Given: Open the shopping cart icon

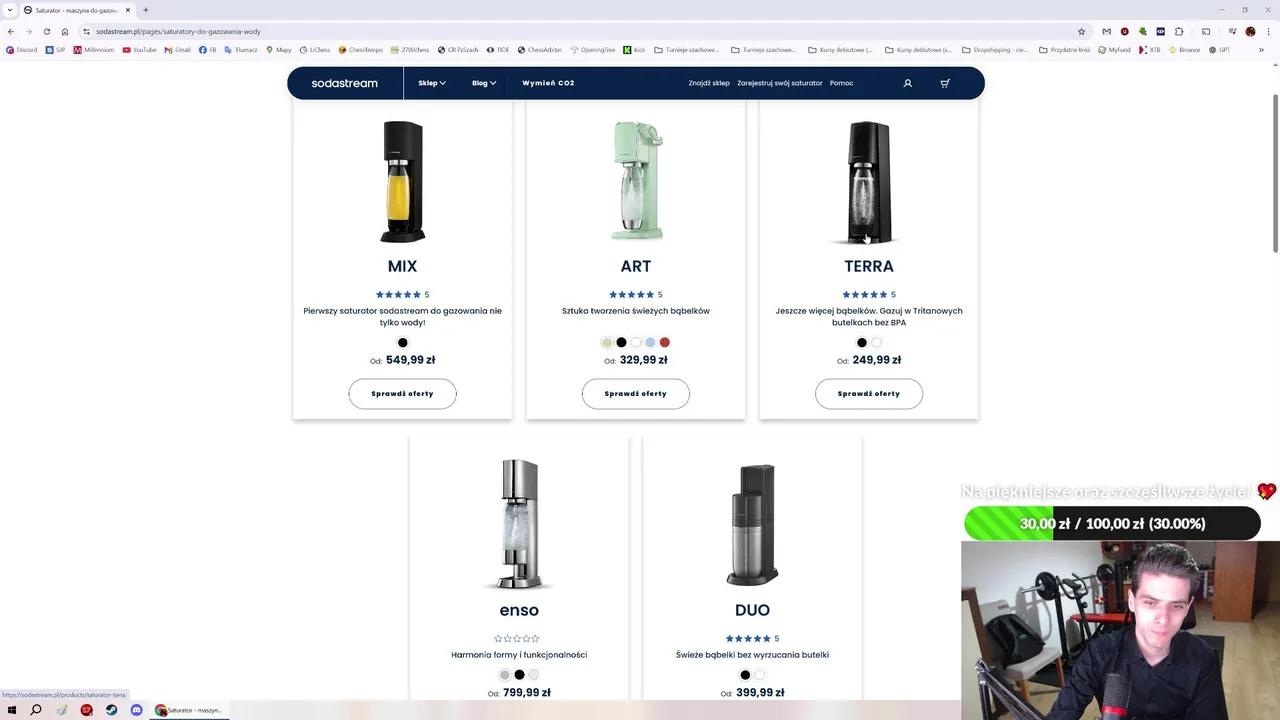Looking at the screenshot, I should [945, 83].
